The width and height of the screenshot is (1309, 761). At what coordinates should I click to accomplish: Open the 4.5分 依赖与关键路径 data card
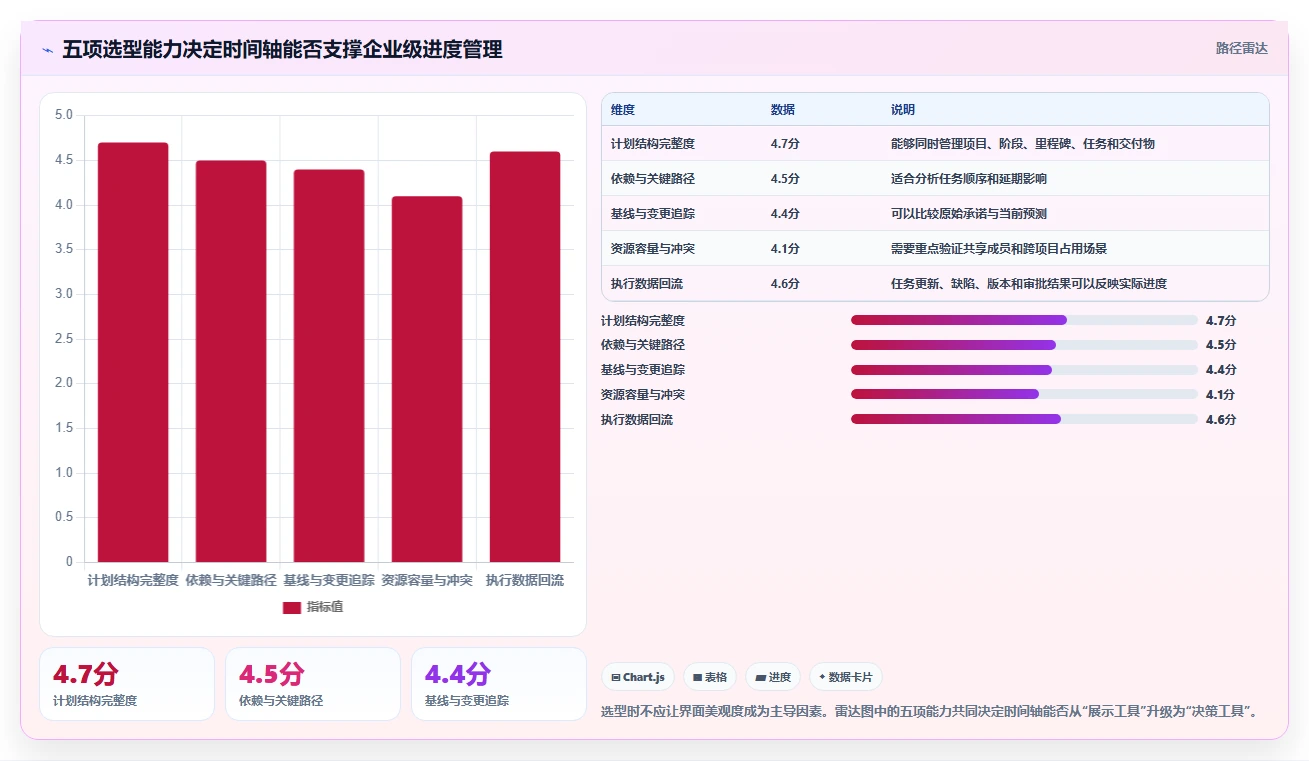click(313, 684)
